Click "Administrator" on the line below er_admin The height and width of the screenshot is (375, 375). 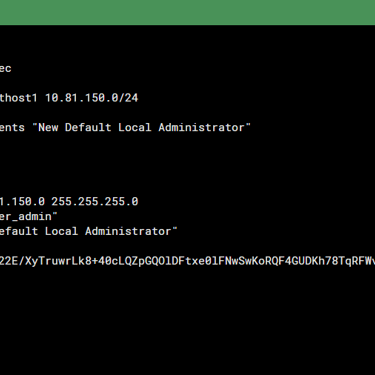tap(128, 231)
